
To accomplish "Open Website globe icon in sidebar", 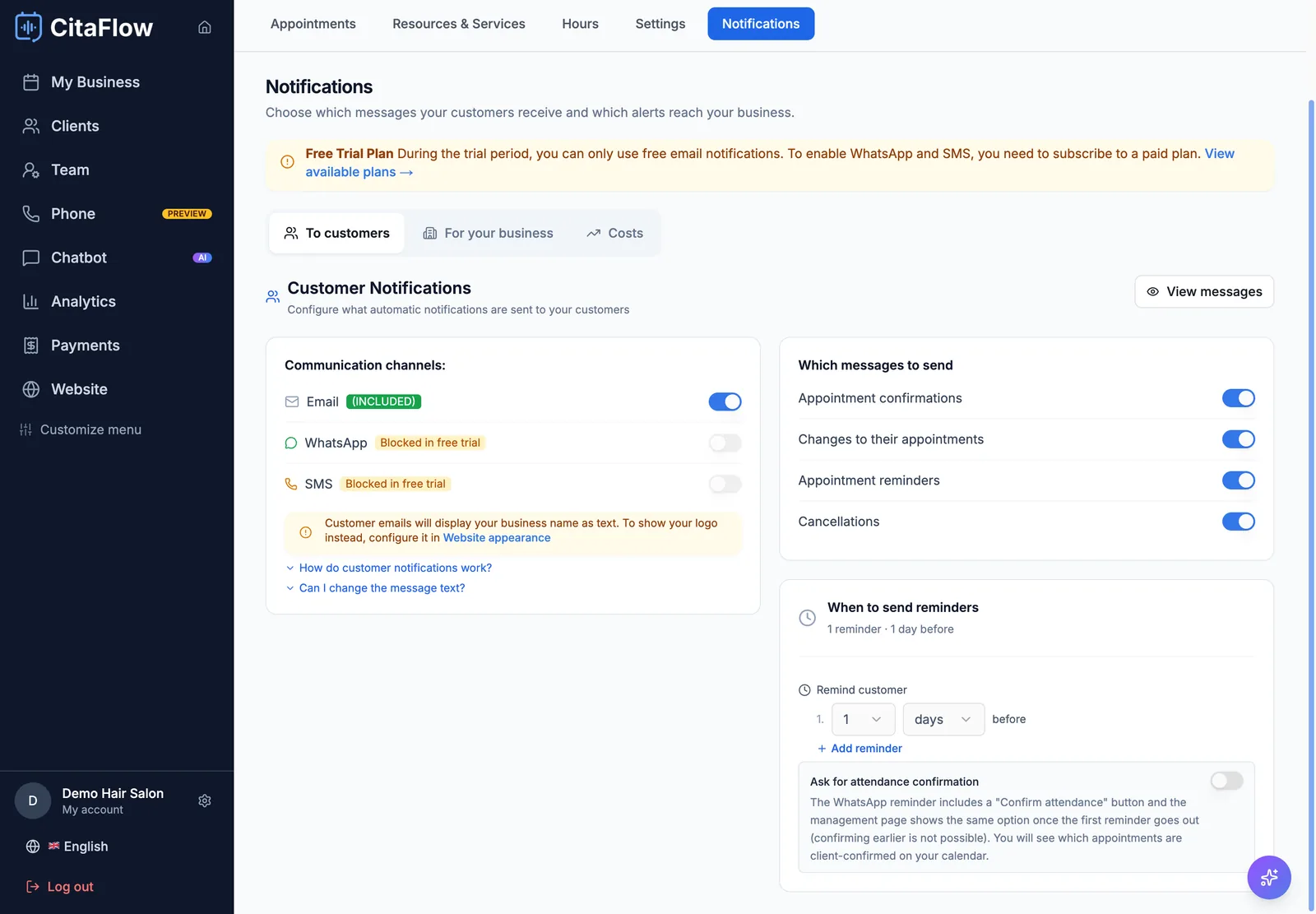I will 31,389.
